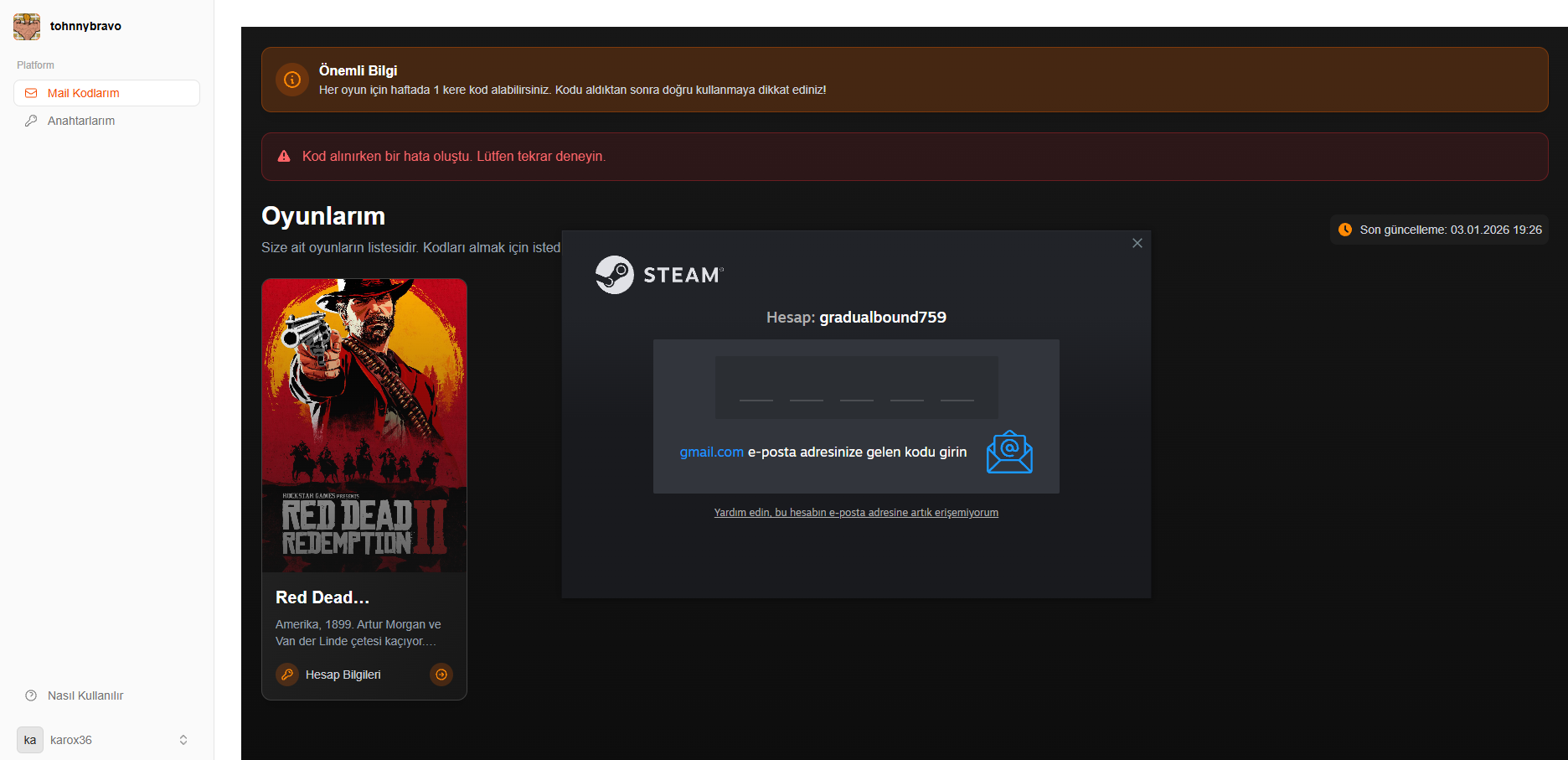Click the gmail.com link in Steam dialog
Screen dimensions: 1568x760
(x=712, y=452)
